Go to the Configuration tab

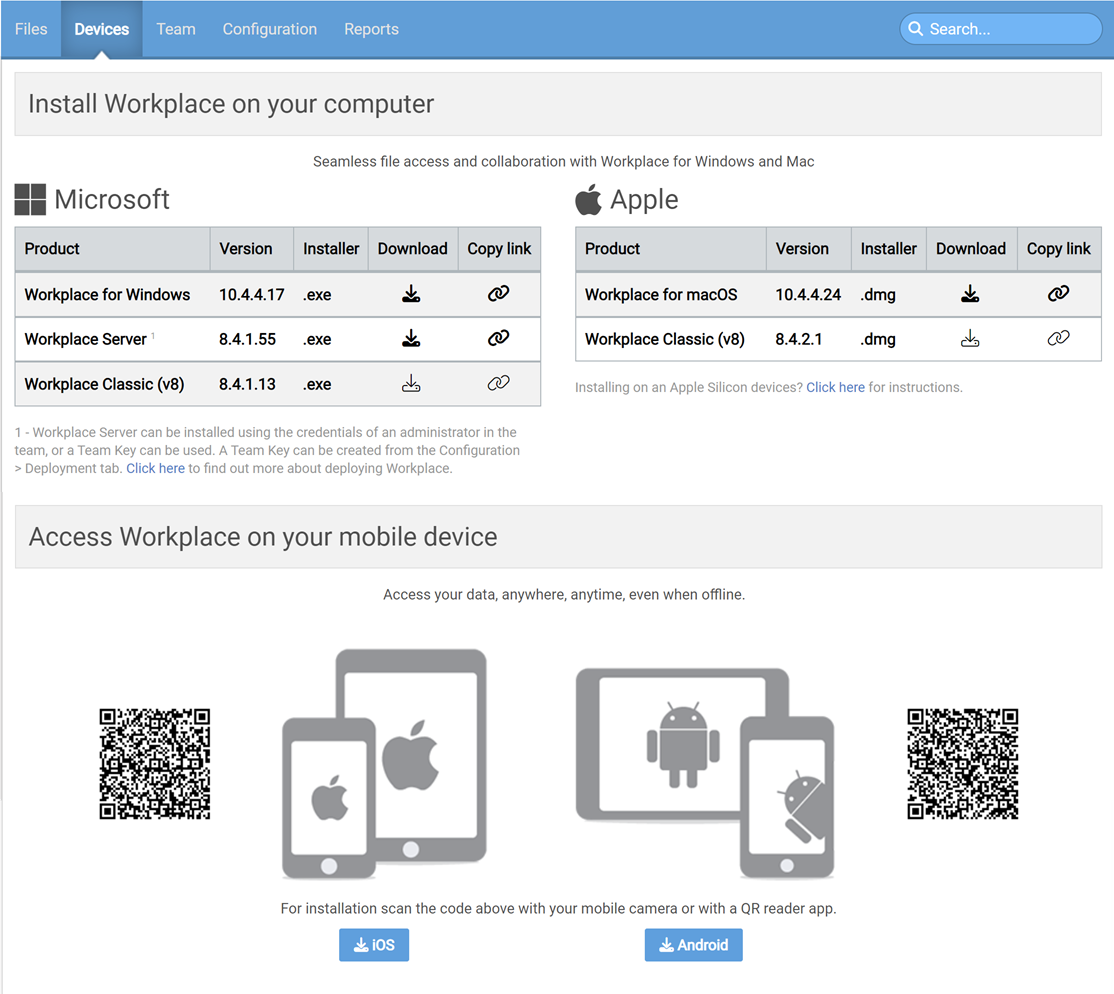[270, 29]
